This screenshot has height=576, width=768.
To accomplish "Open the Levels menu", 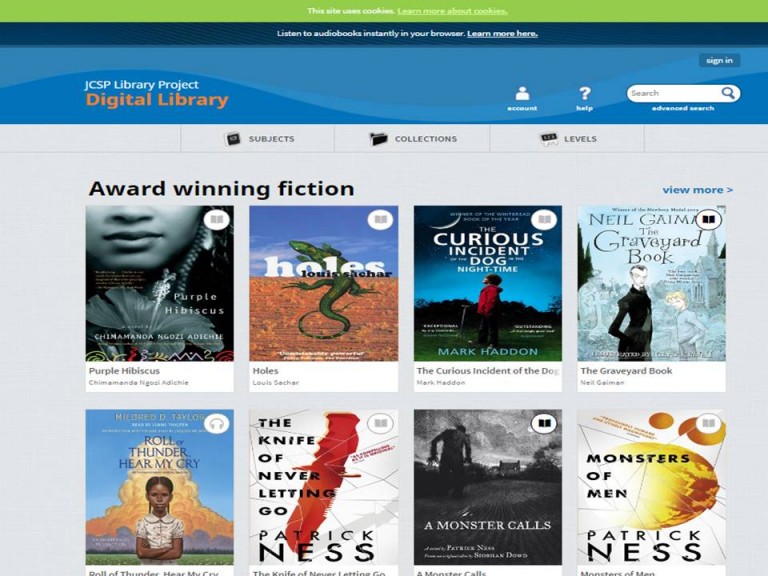I will [x=567, y=139].
